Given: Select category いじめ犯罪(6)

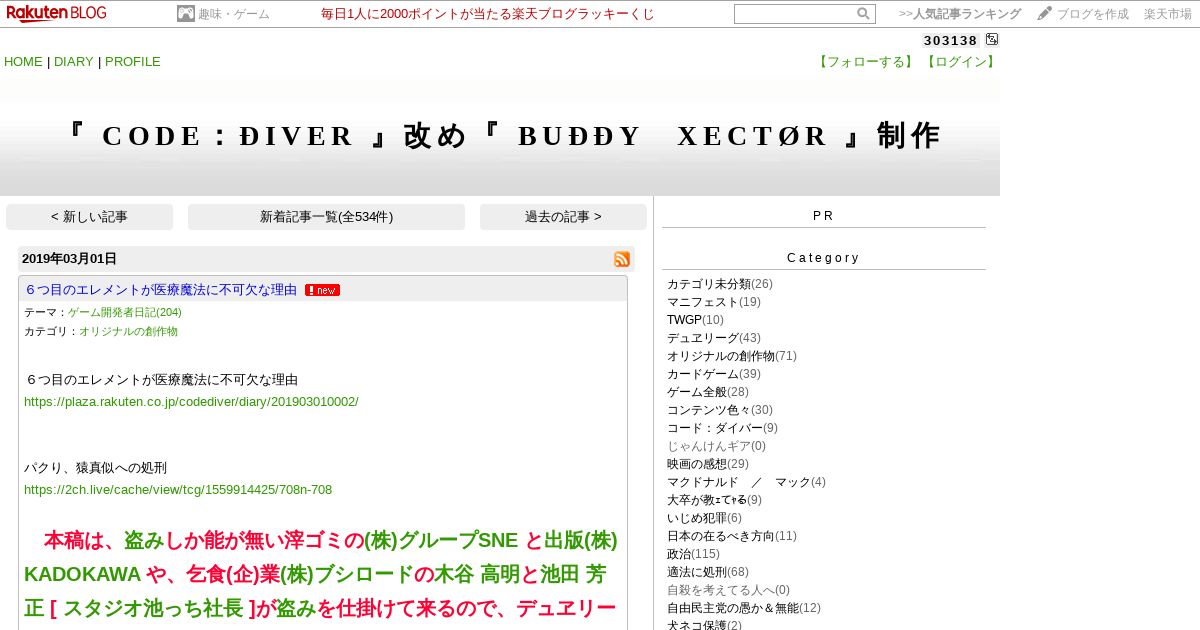Looking at the screenshot, I should click(704, 518).
